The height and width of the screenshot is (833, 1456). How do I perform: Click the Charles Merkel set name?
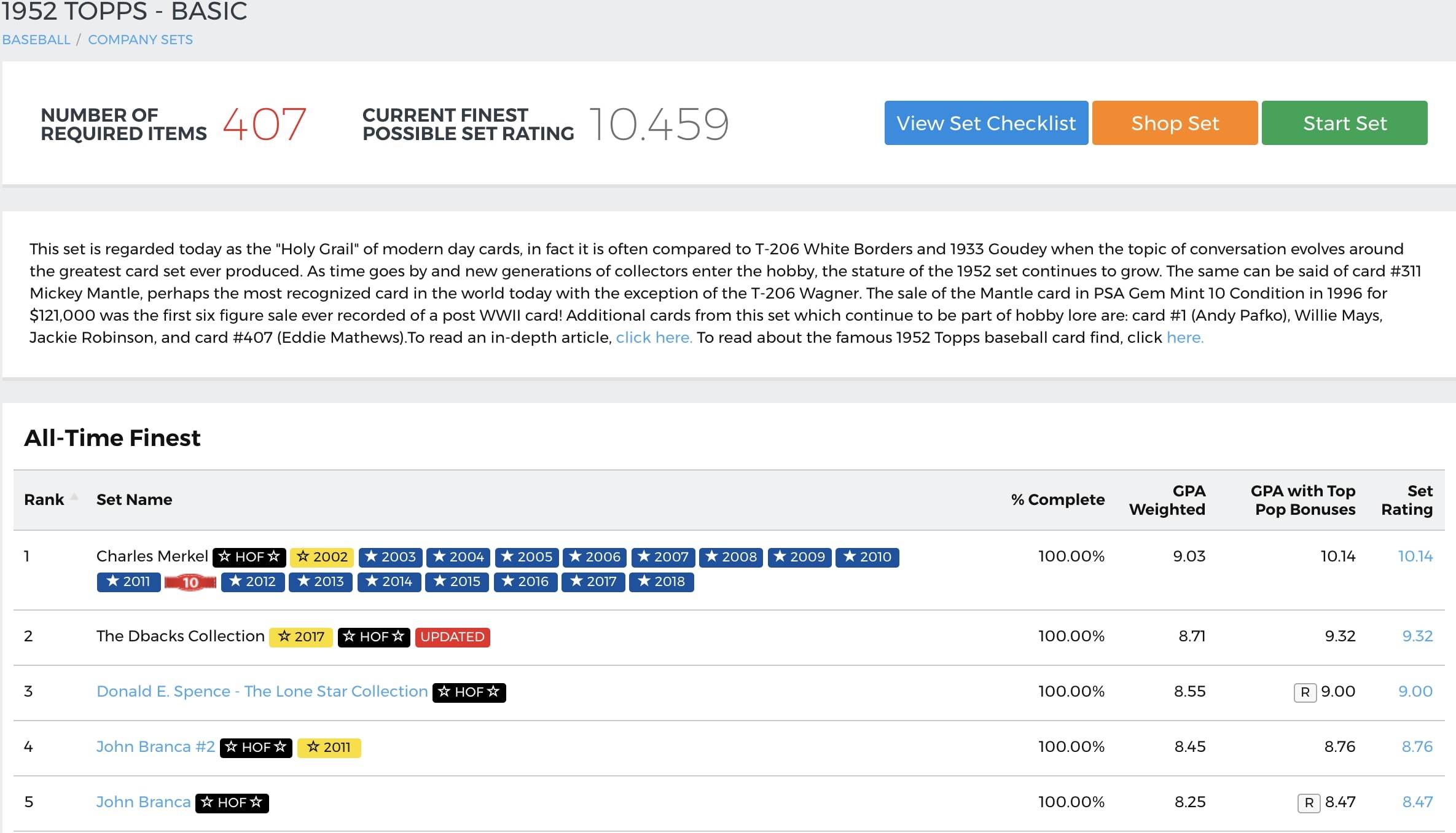pyautogui.click(x=152, y=556)
